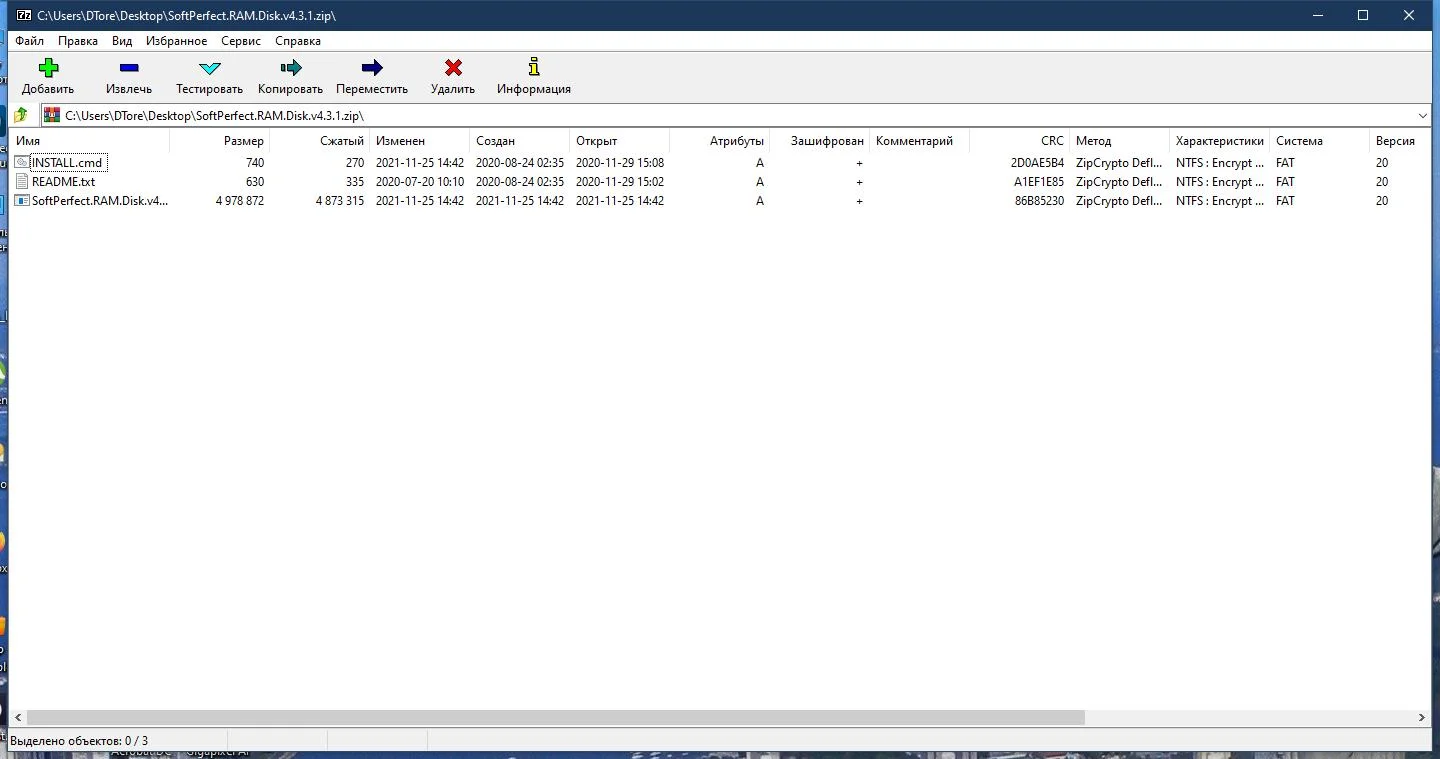1440x759 pixels.
Task: Click CRC value 86B85230
Action: pos(1039,201)
